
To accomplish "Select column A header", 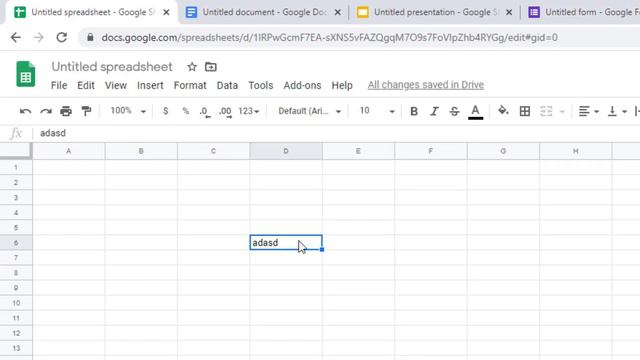I will (x=69, y=151).
